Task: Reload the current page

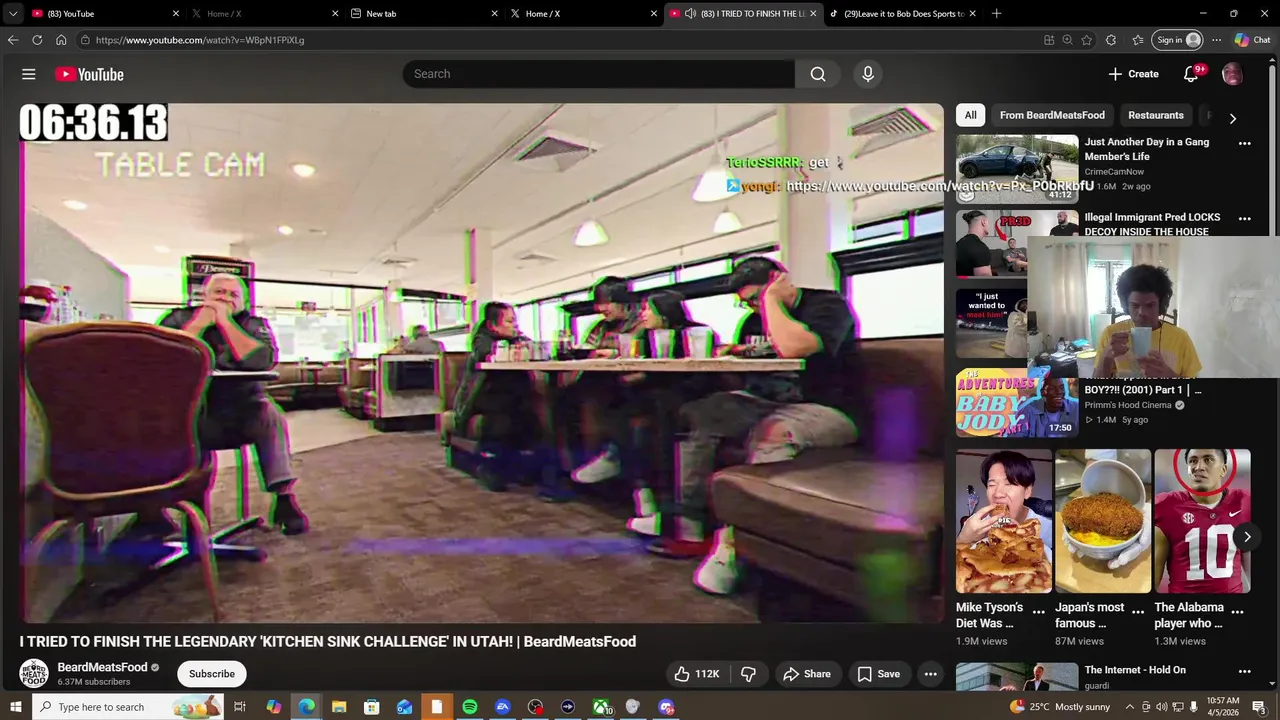Action: tap(37, 40)
